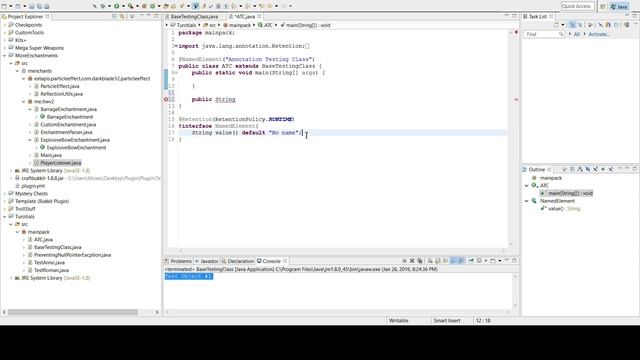Select PlayerListener.java in Project Explorer
This screenshot has width=640, height=360.
pyautogui.click(x=60, y=163)
